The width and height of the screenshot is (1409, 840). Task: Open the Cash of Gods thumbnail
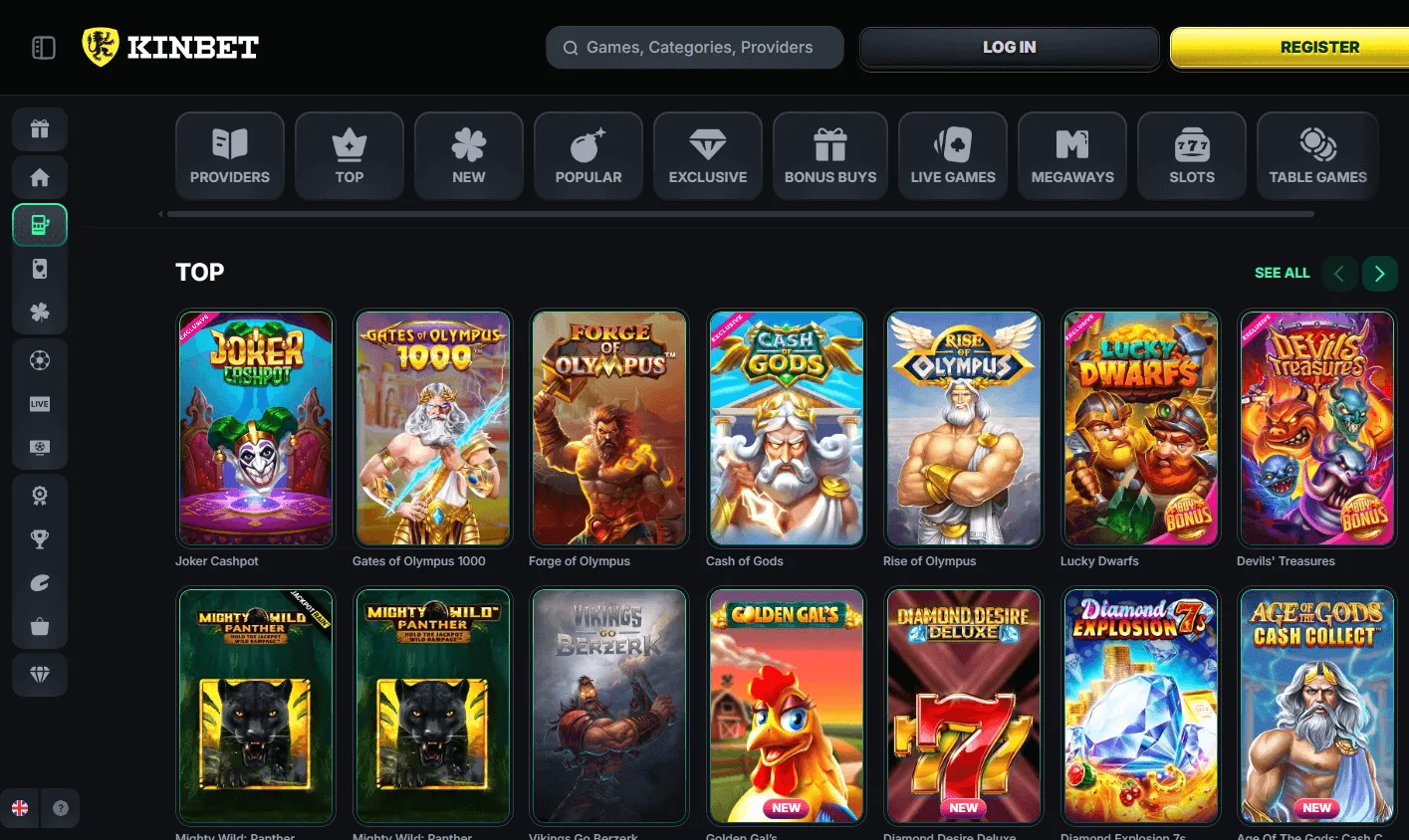pos(787,428)
